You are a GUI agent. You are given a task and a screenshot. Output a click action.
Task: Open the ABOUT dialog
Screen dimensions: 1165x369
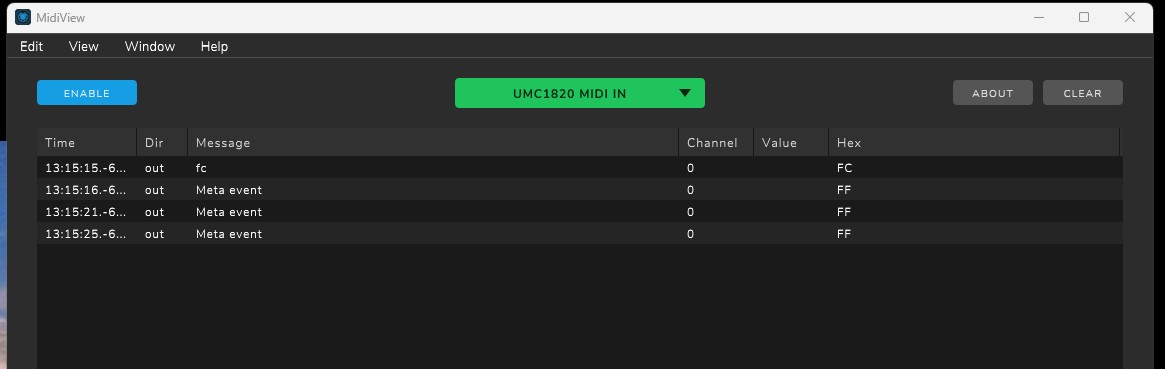tap(993, 93)
